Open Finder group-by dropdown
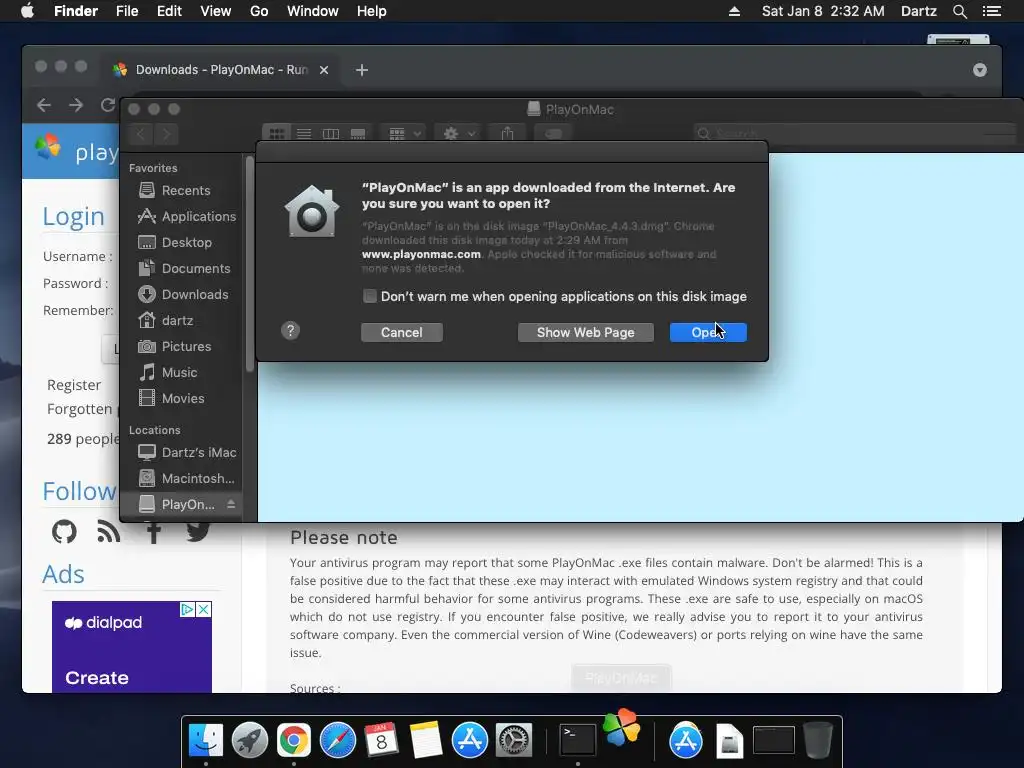 pos(404,134)
